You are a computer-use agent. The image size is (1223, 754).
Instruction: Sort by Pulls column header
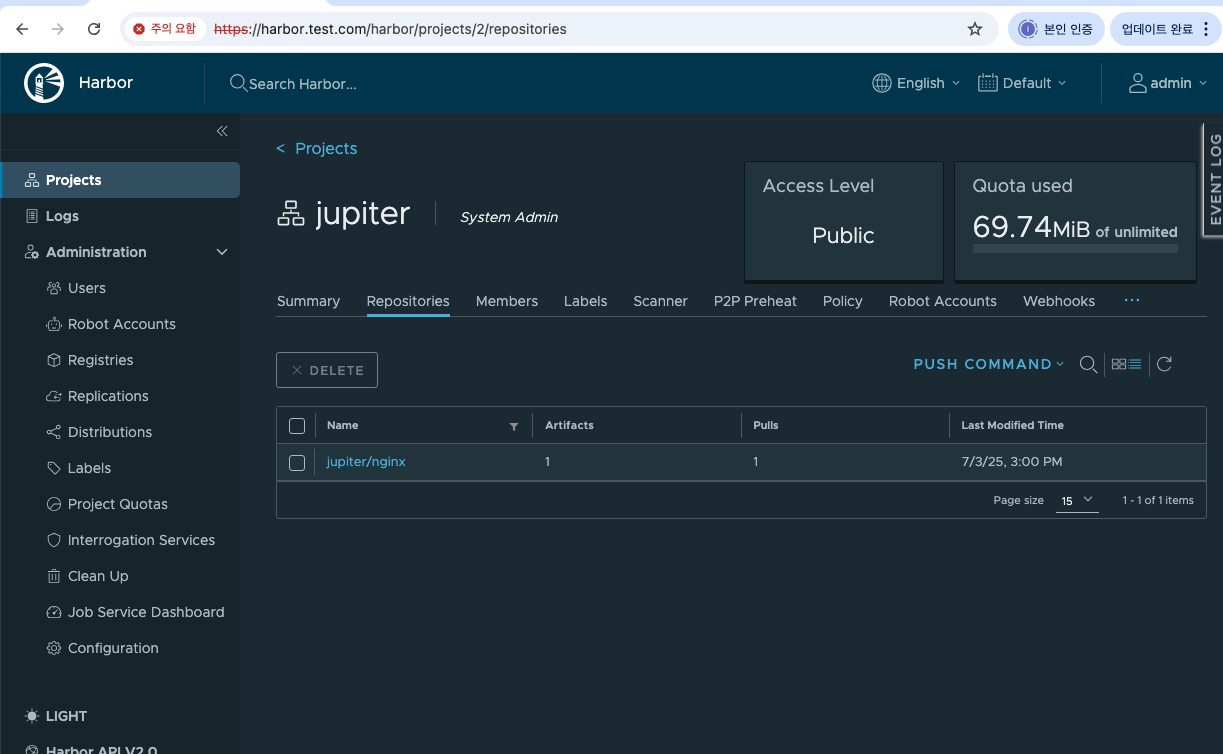tap(766, 425)
